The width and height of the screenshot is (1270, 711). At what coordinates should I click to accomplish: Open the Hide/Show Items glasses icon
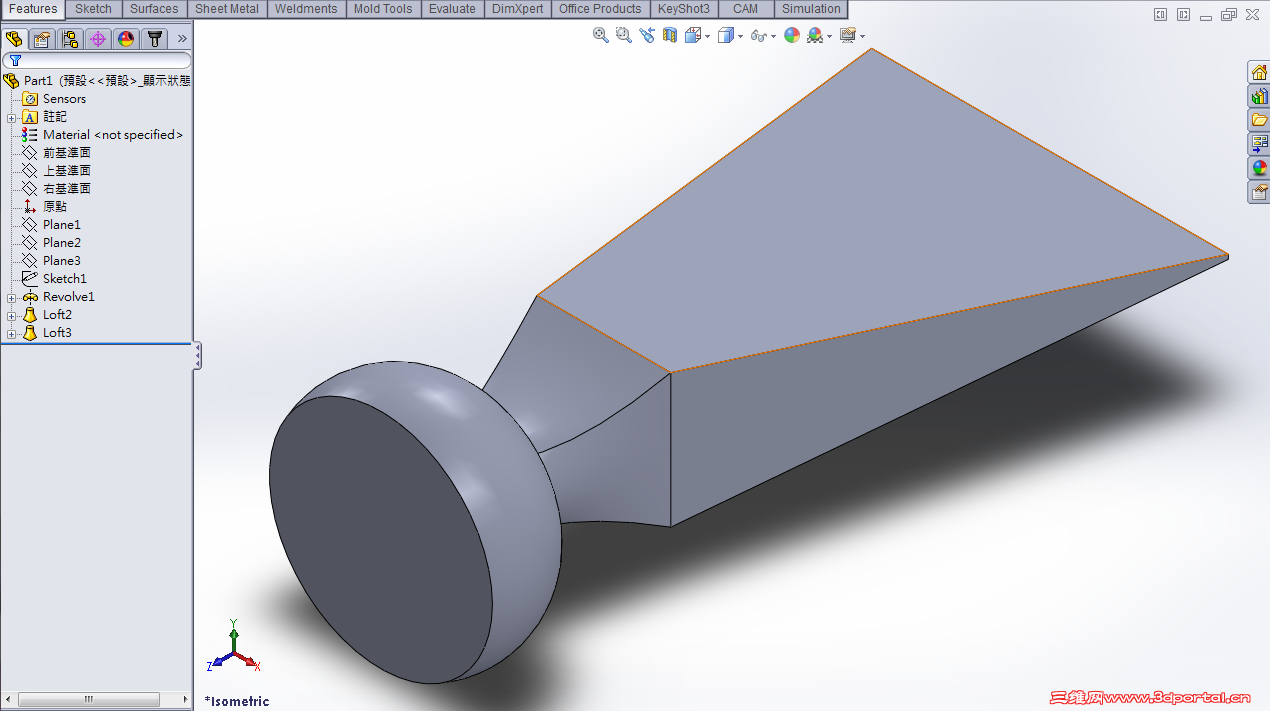pos(759,36)
